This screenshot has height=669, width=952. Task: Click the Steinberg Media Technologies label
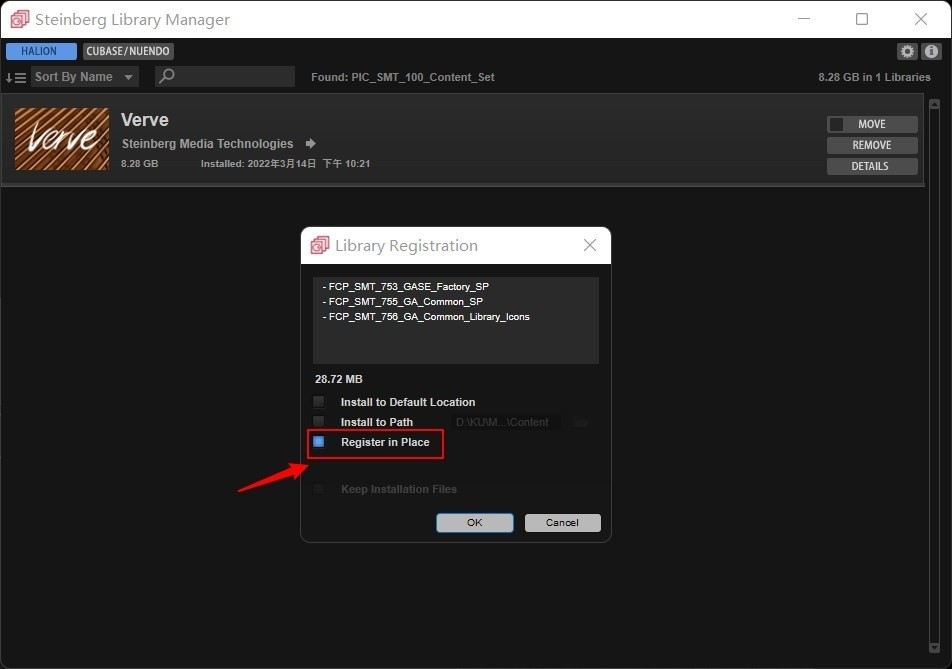click(x=208, y=144)
